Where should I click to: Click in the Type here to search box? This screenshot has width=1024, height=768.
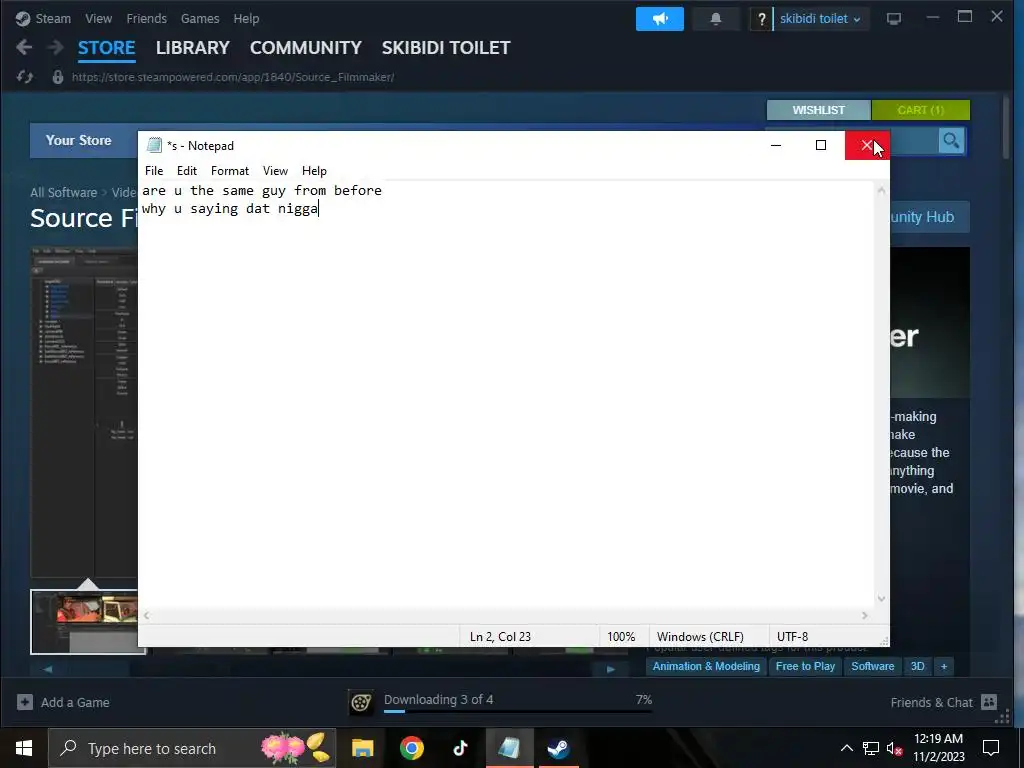coord(193,748)
